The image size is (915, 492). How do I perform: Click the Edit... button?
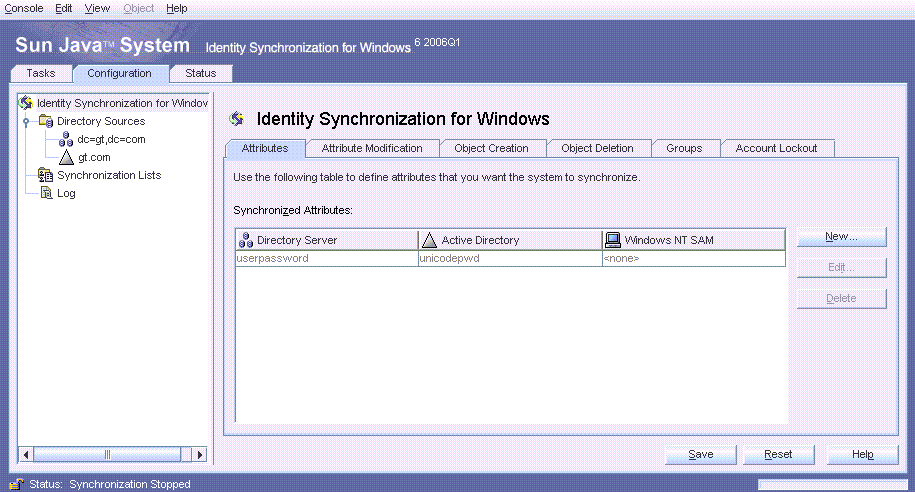pos(841,267)
